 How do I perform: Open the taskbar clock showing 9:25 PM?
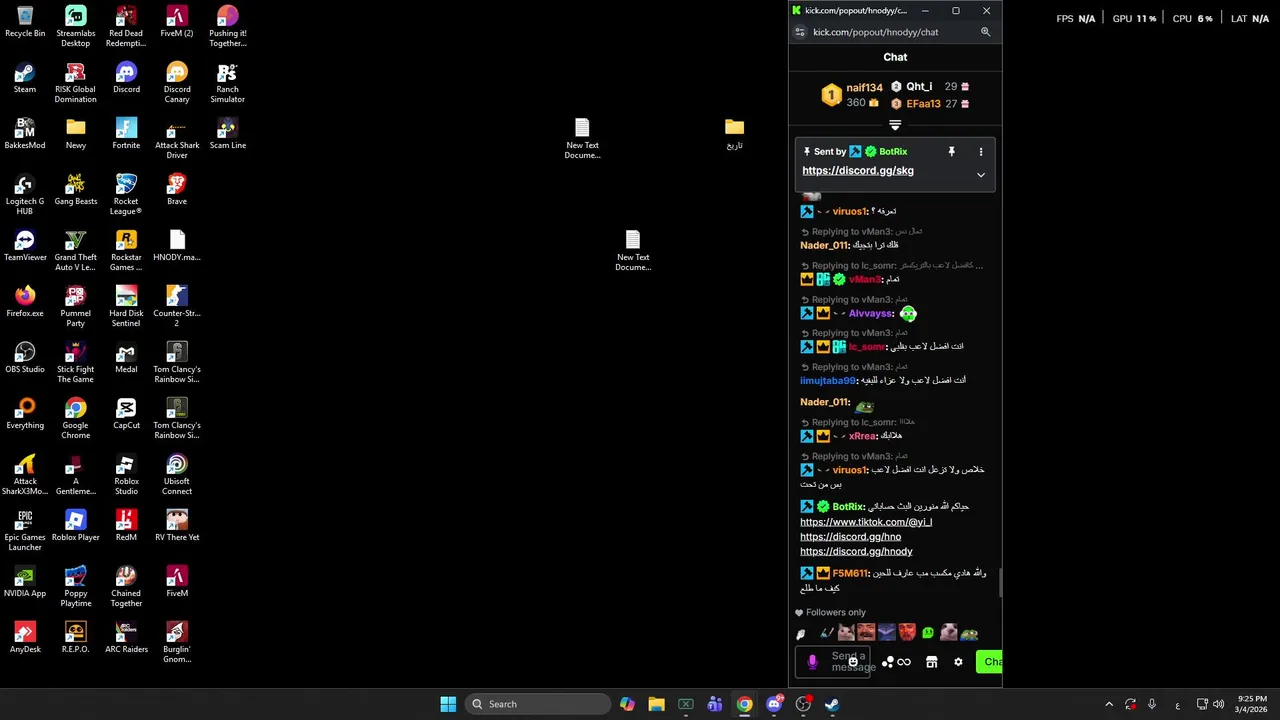tap(1251, 704)
